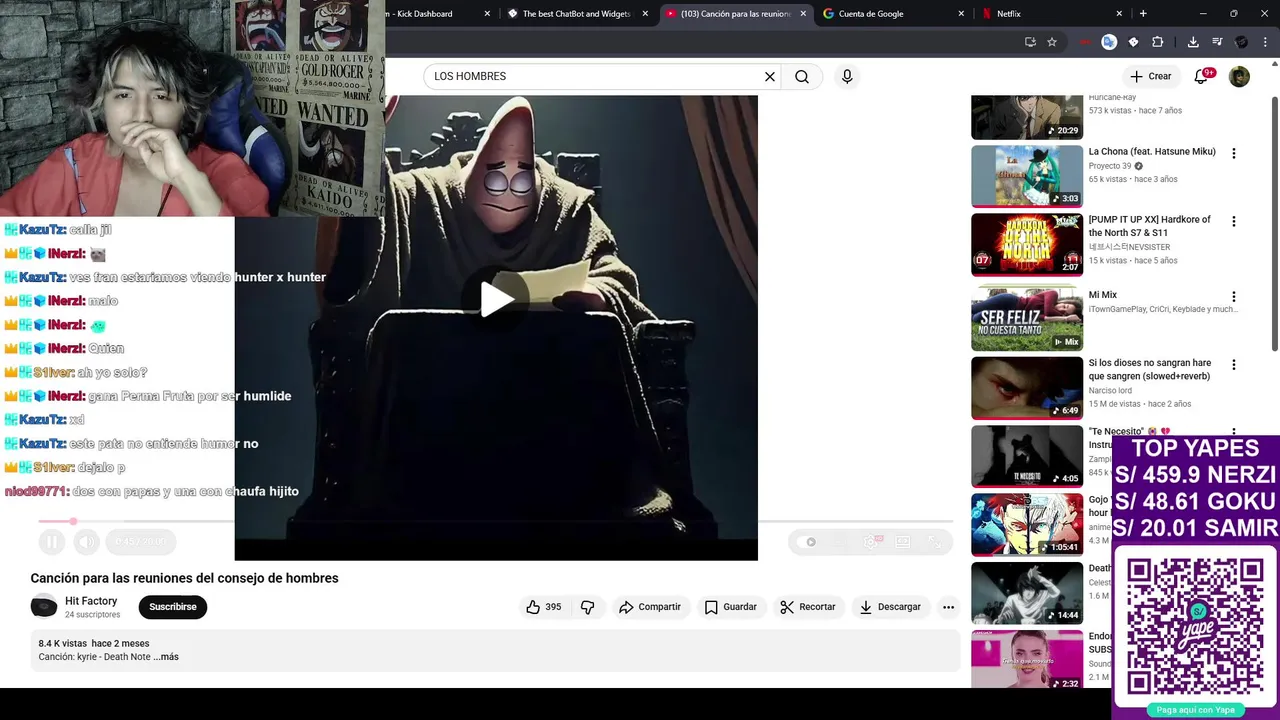Open the Hit Factory channel avatar
Viewport: 1280px width, 720px height.
tap(44, 607)
